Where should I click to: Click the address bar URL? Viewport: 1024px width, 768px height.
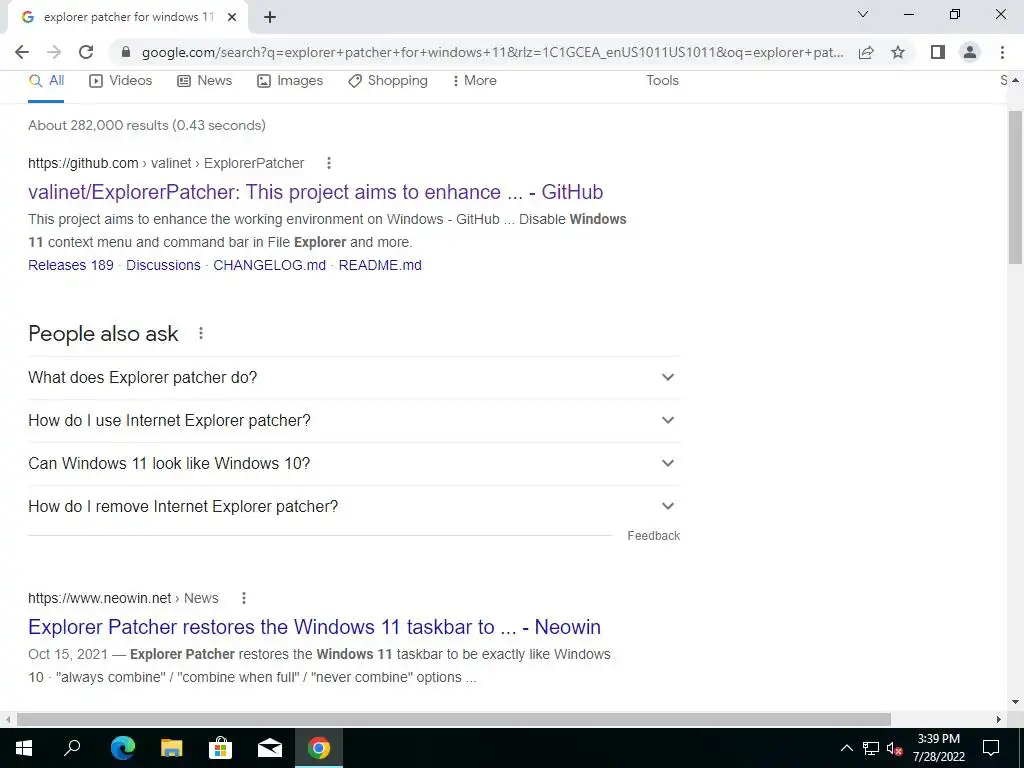pyautogui.click(x=492, y=52)
